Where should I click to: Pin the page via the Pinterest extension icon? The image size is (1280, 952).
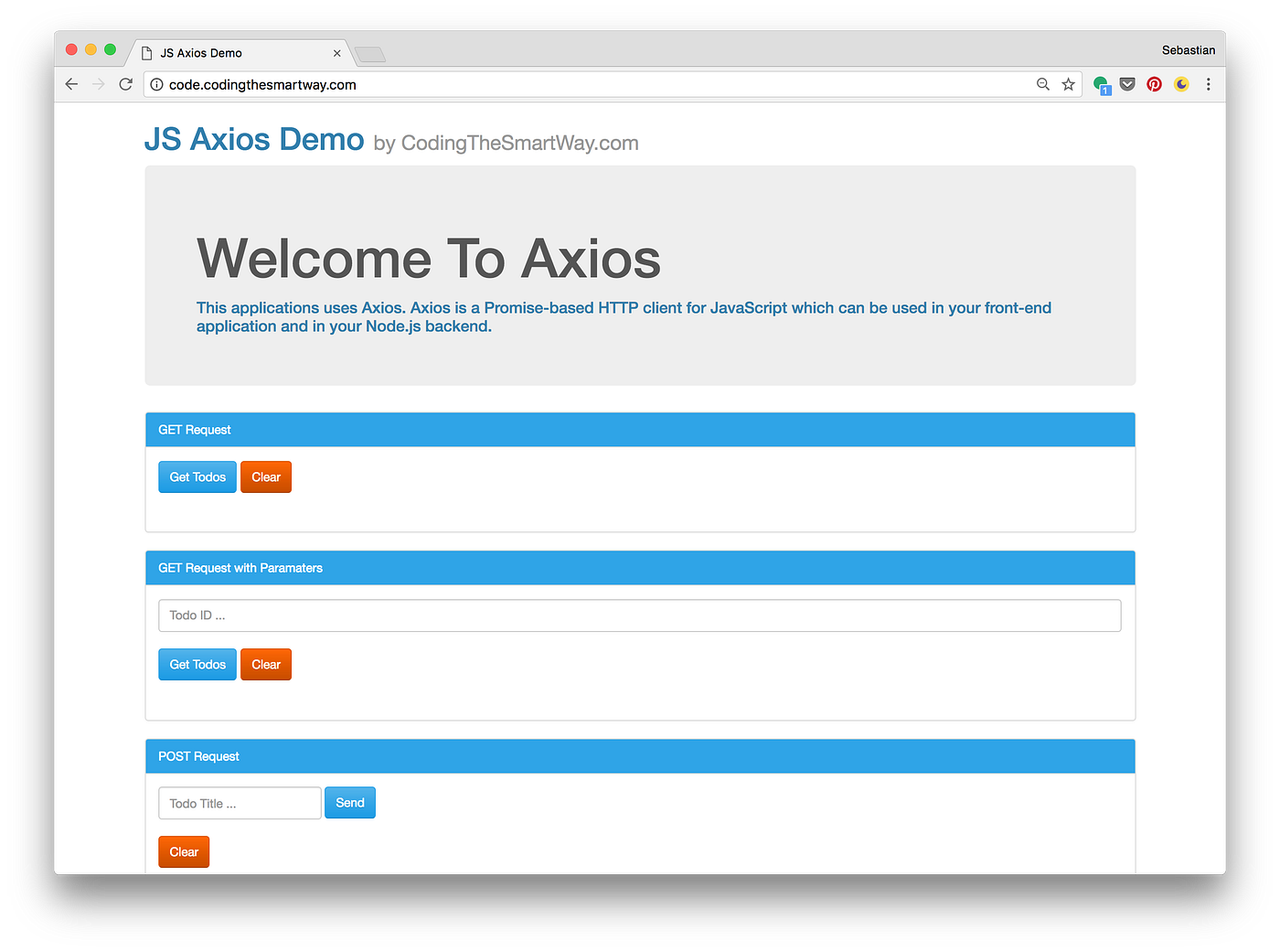(1154, 83)
